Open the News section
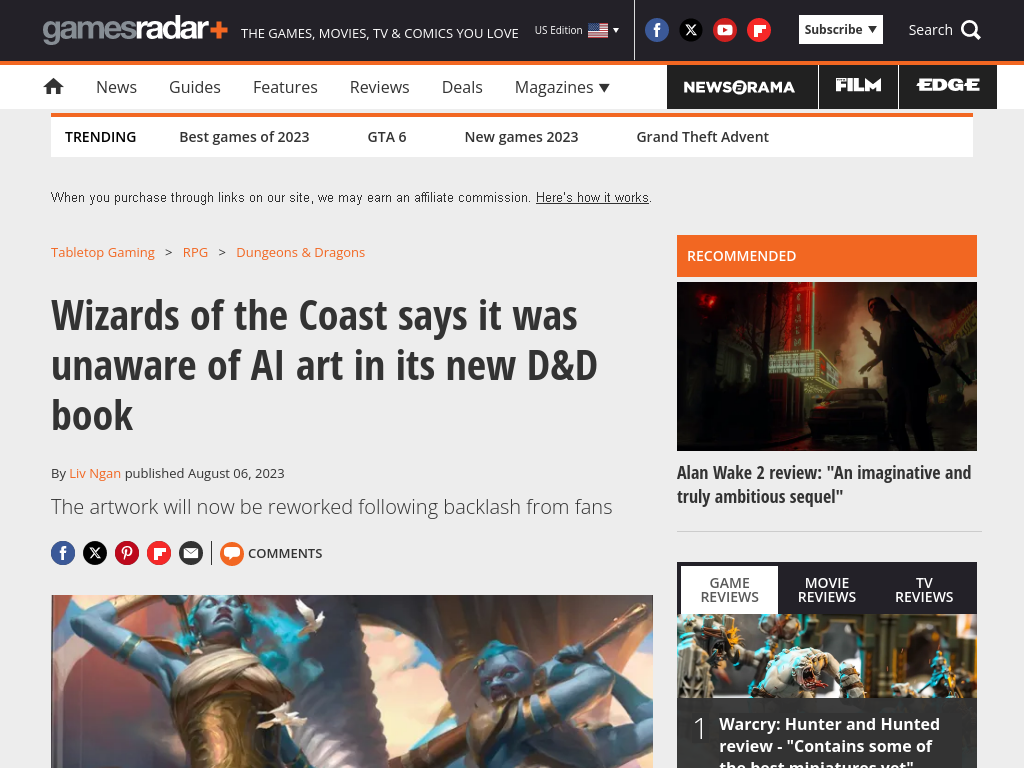The height and width of the screenshot is (768, 1024). click(x=116, y=87)
